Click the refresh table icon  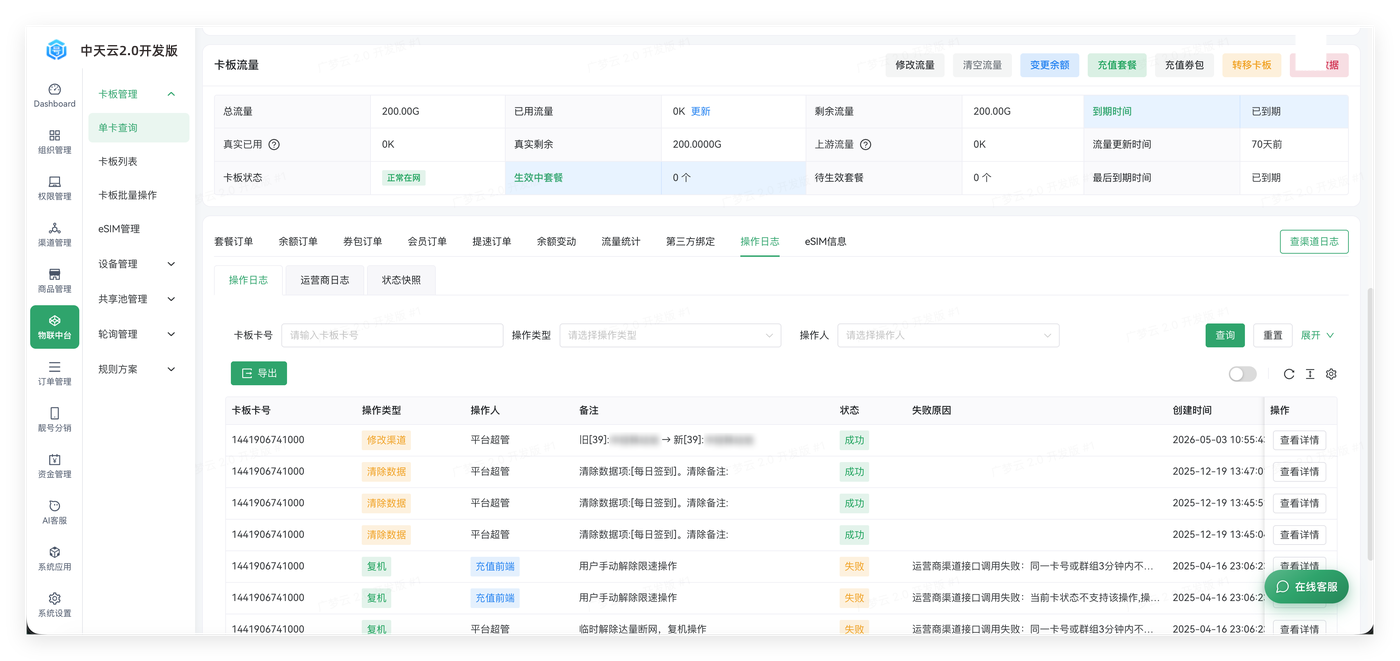[x=1289, y=374]
